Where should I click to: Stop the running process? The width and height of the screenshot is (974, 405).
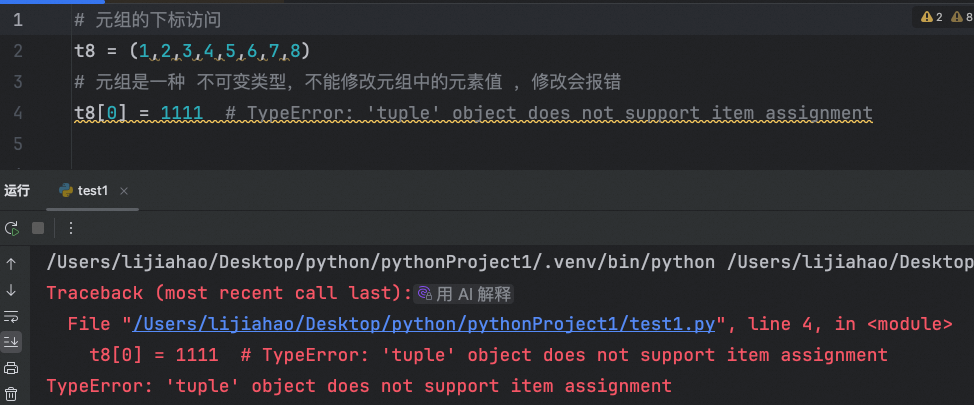(x=38, y=228)
